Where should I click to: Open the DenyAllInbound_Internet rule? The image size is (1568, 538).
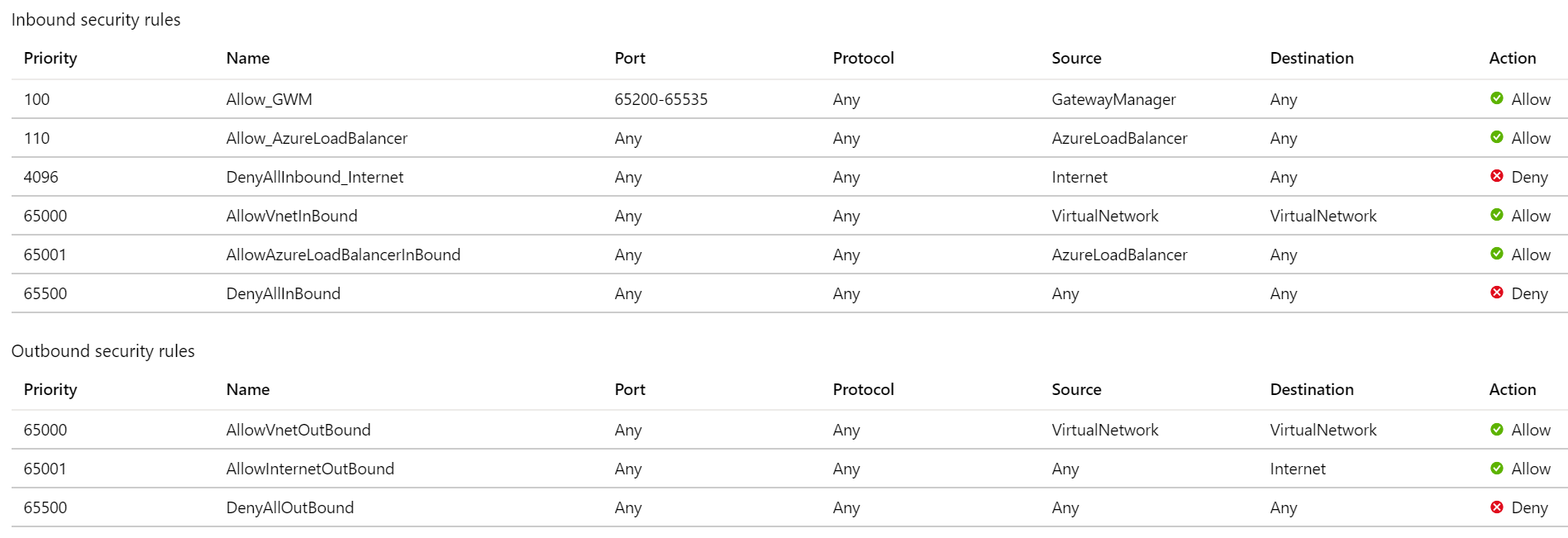[x=314, y=177]
